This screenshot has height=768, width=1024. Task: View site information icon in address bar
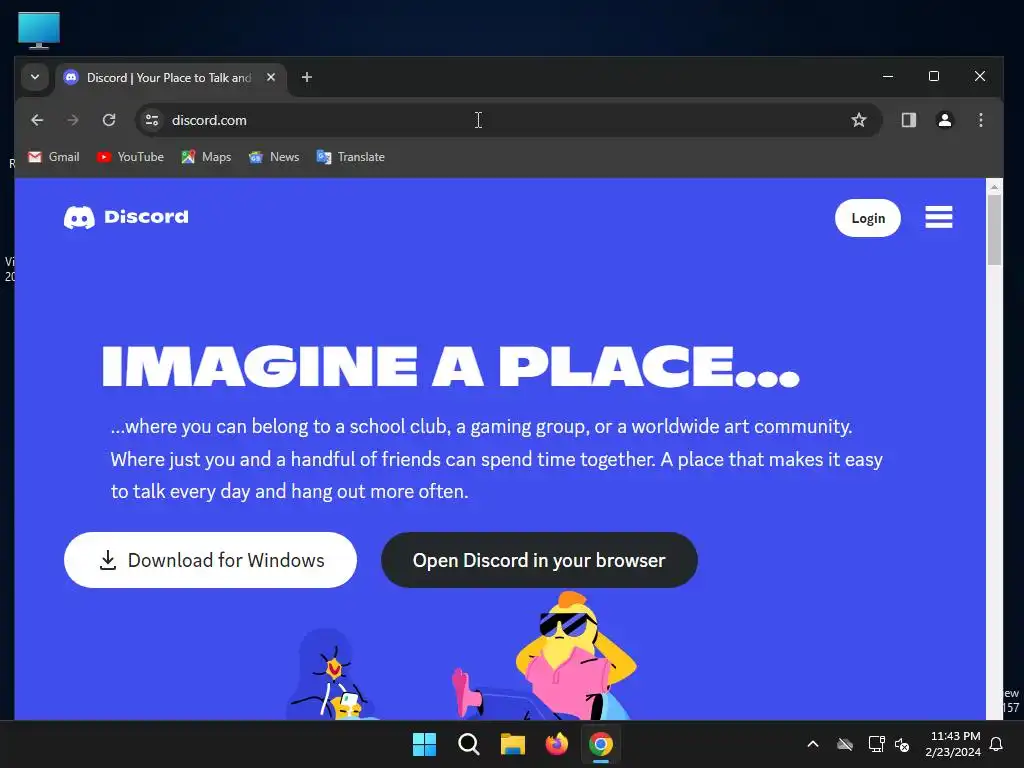(152, 120)
